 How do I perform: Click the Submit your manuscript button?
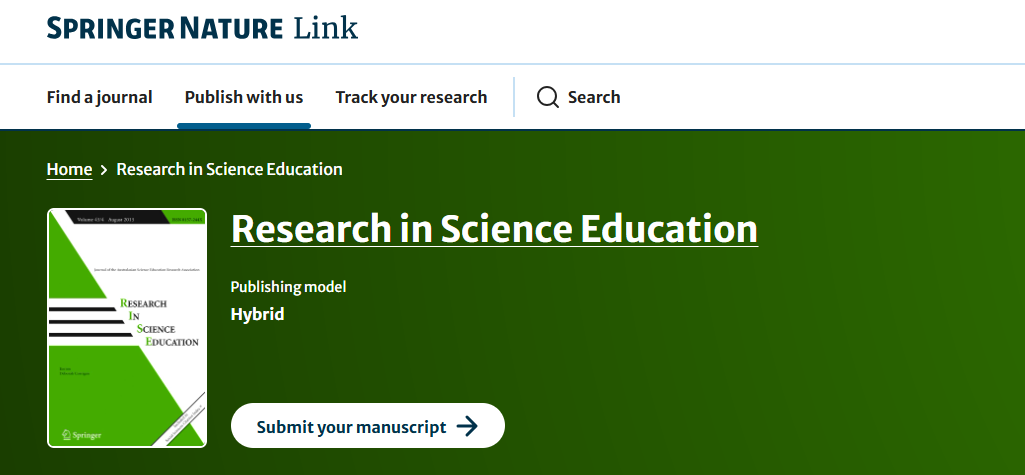click(x=368, y=425)
